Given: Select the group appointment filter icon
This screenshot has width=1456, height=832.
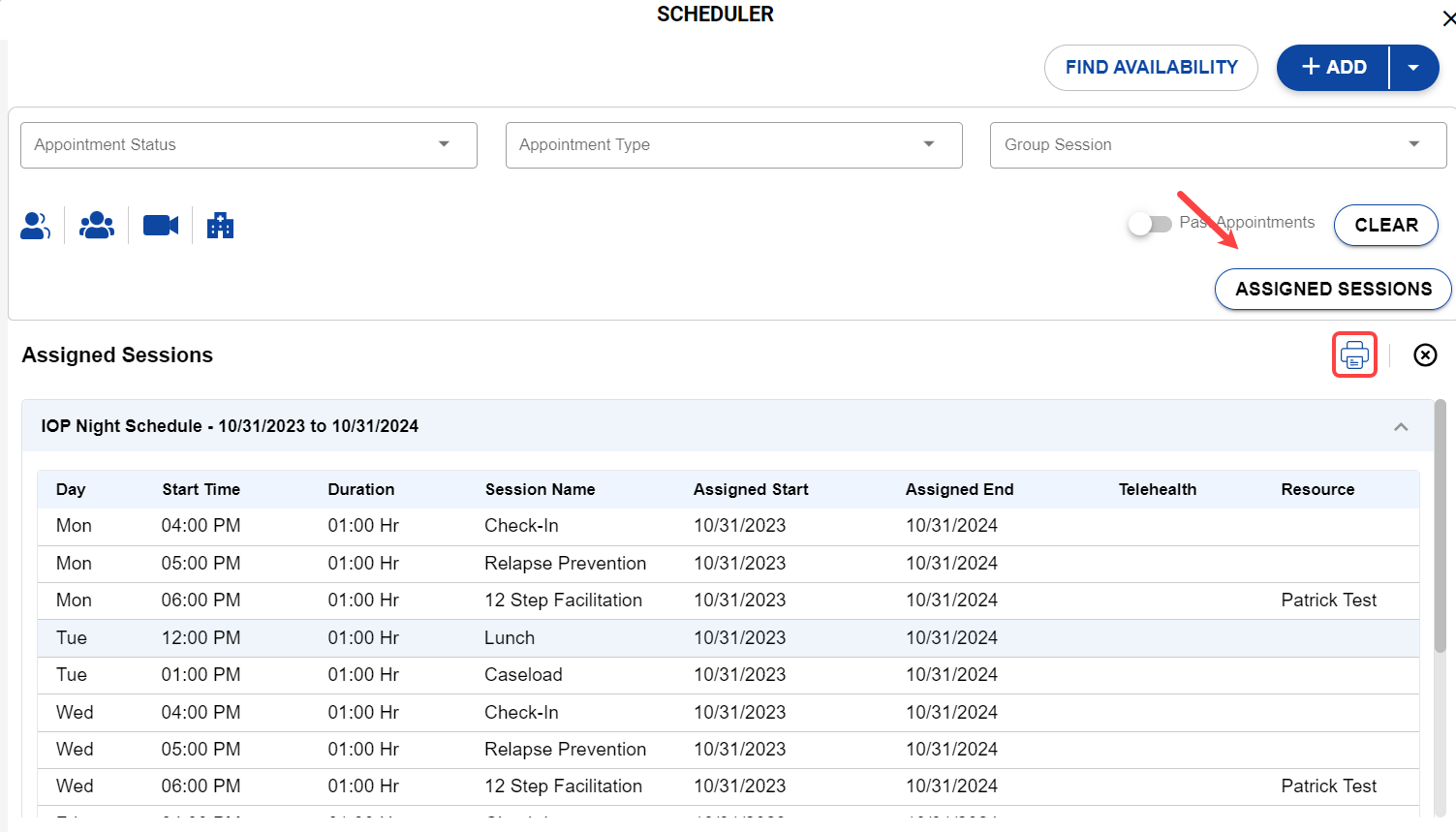Looking at the screenshot, I should point(97,226).
